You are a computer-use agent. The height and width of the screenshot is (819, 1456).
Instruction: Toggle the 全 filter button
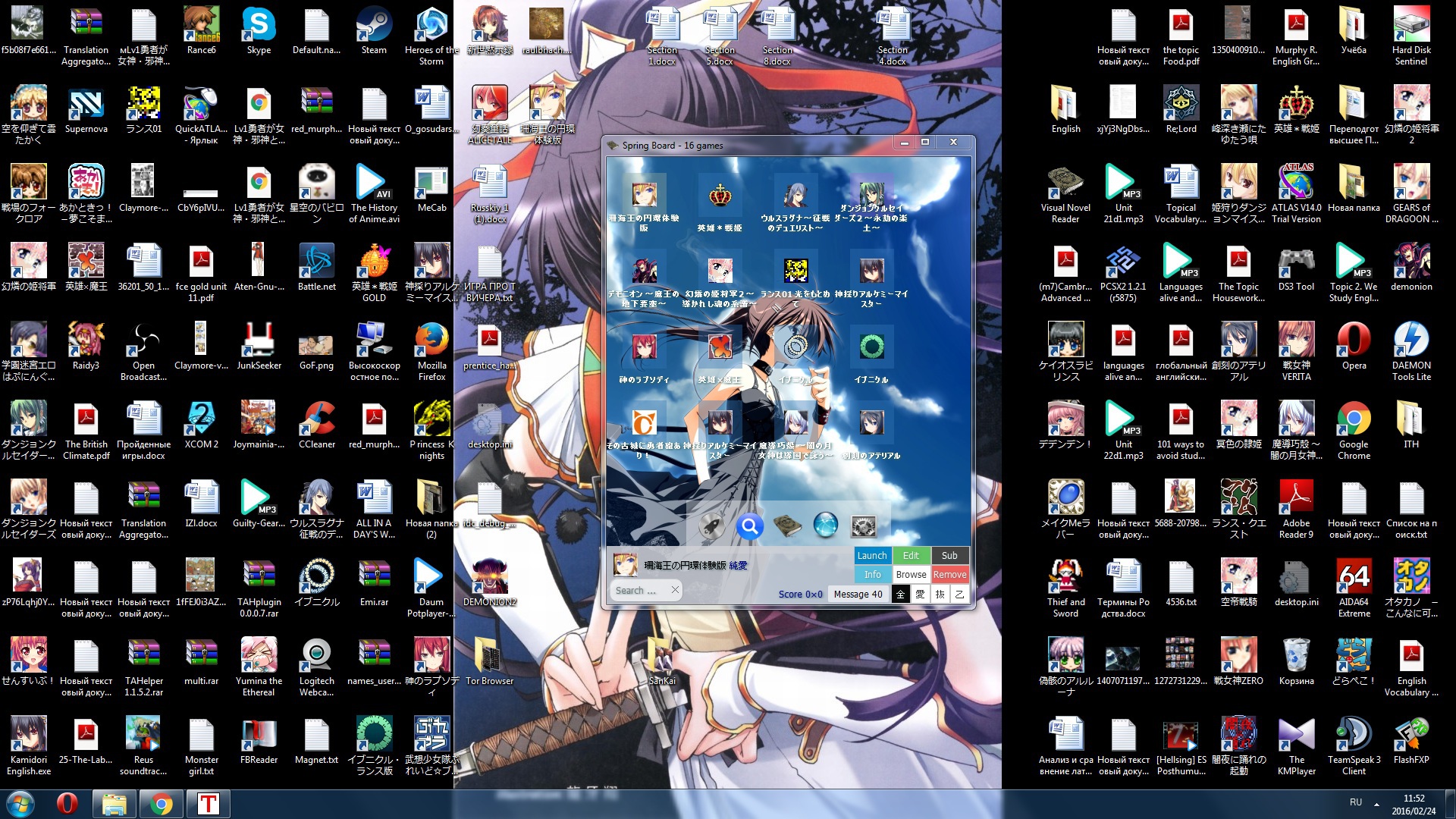(900, 594)
